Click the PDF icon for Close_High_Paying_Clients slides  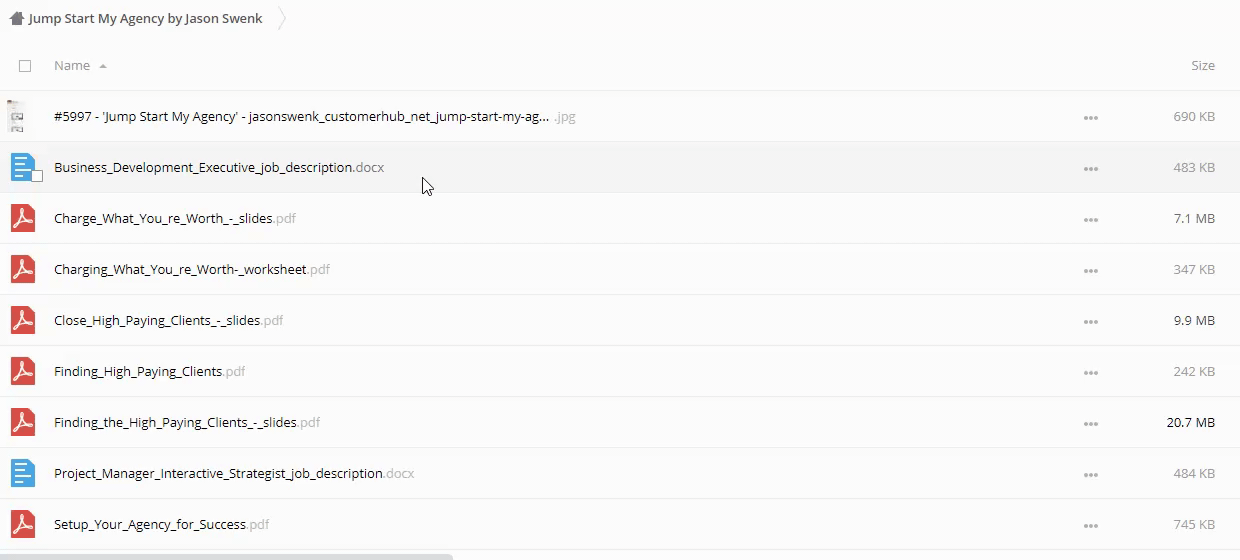pos(22,320)
